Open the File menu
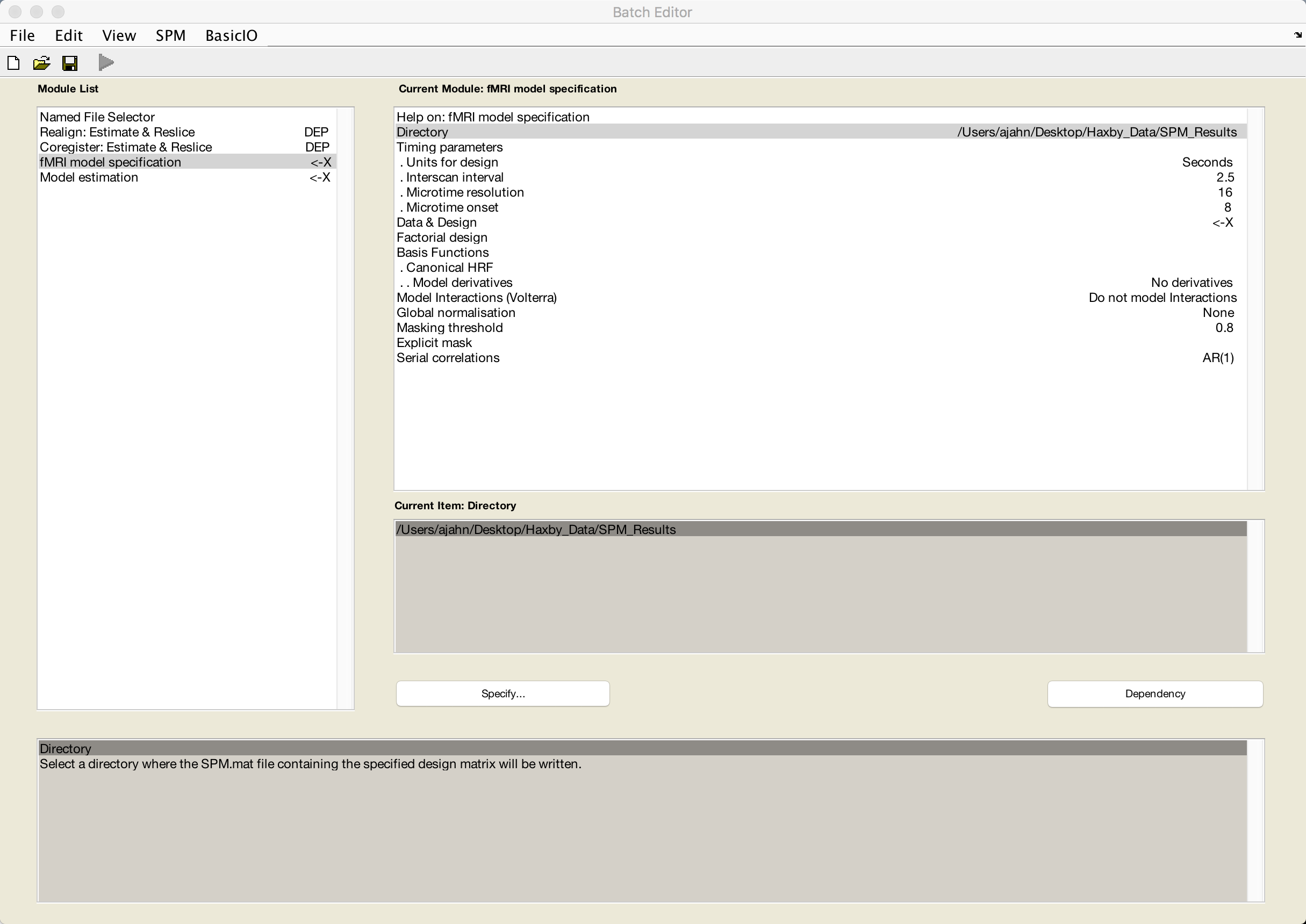 [22, 35]
